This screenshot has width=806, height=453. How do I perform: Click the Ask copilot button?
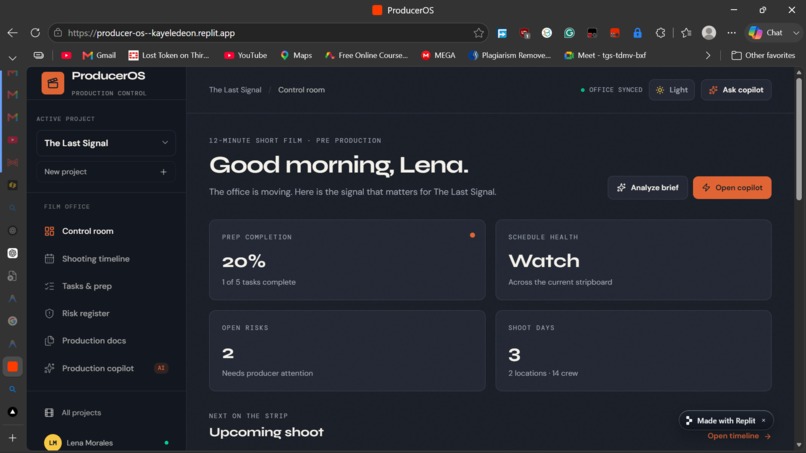[736, 90]
